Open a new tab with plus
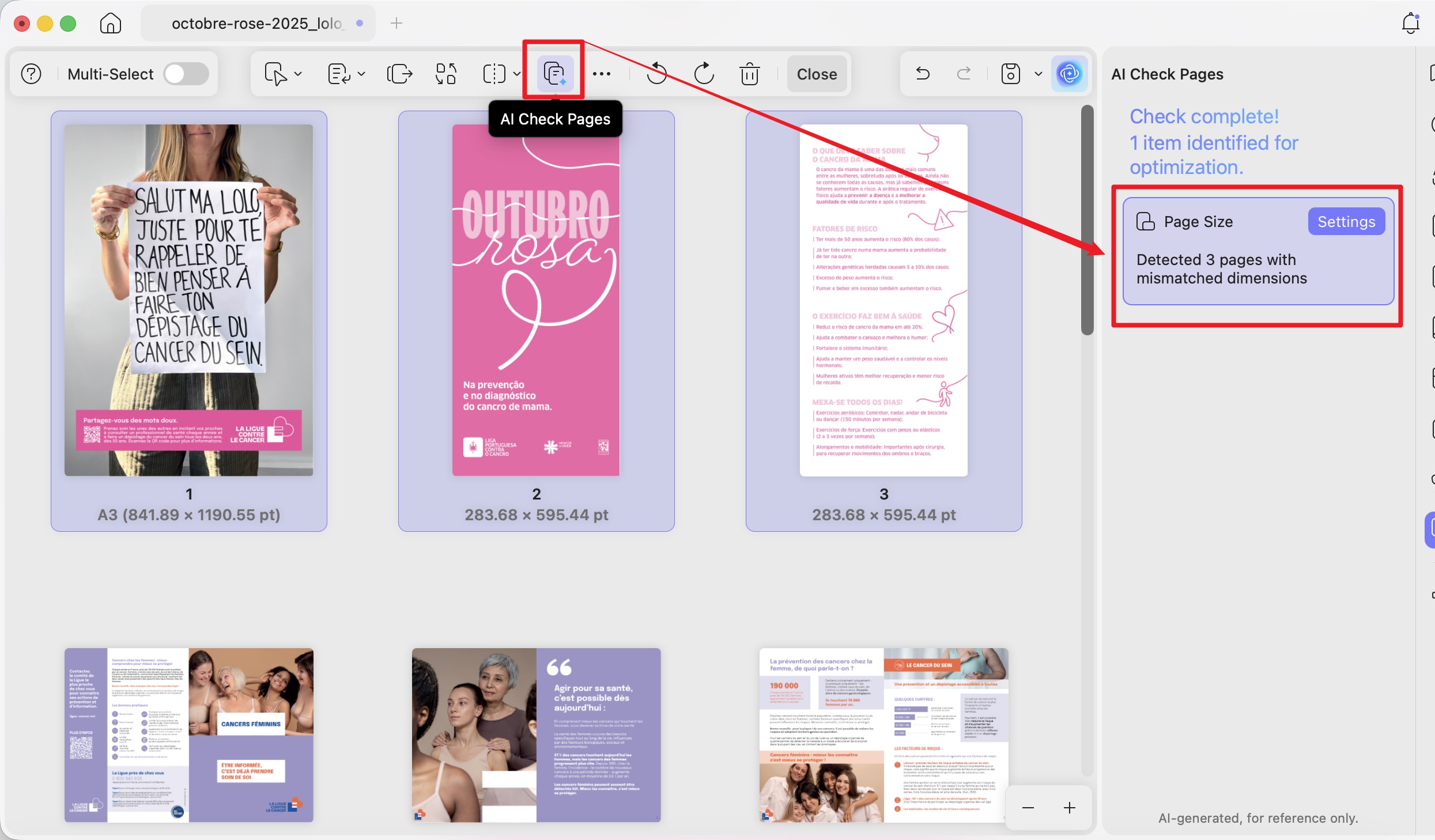The height and width of the screenshot is (840, 1435). click(x=396, y=23)
